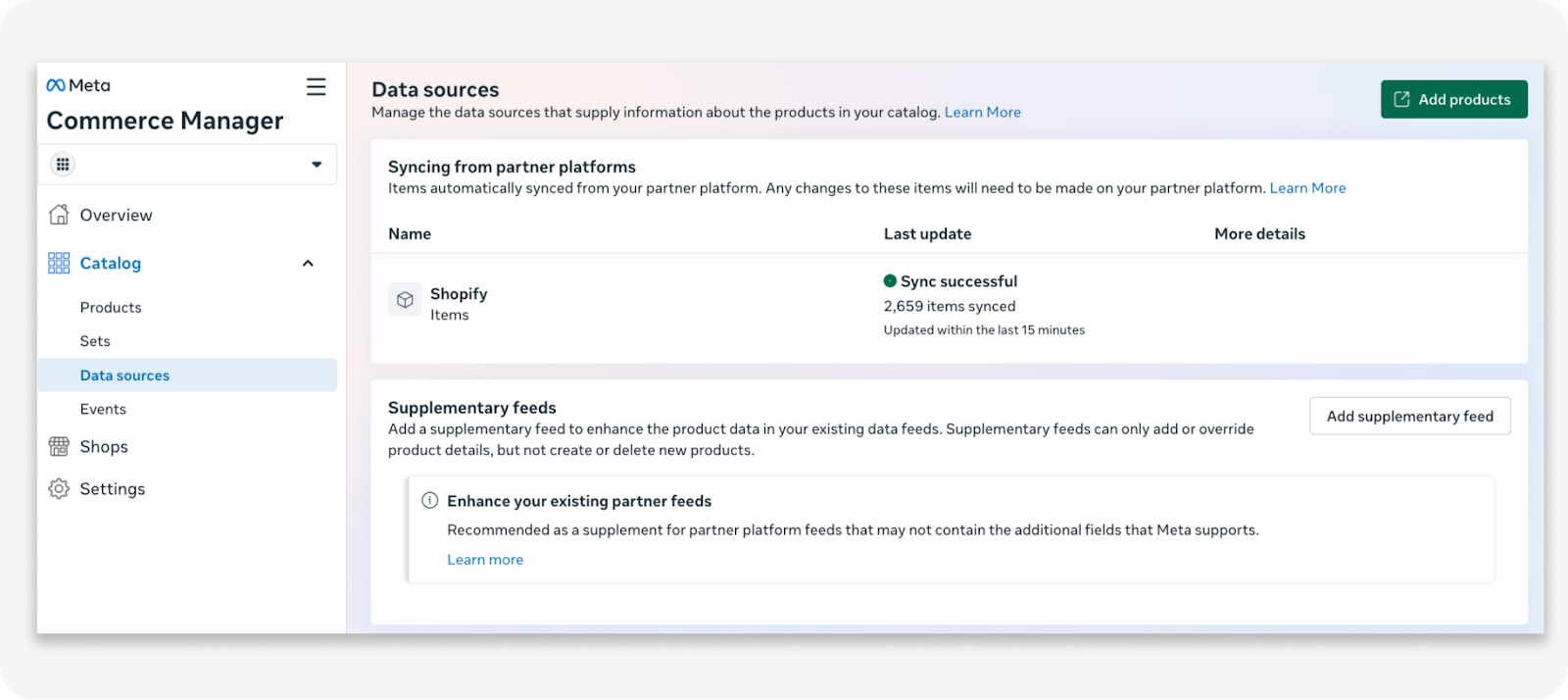Open Sets under Catalog
1568x700 pixels.
coord(95,341)
